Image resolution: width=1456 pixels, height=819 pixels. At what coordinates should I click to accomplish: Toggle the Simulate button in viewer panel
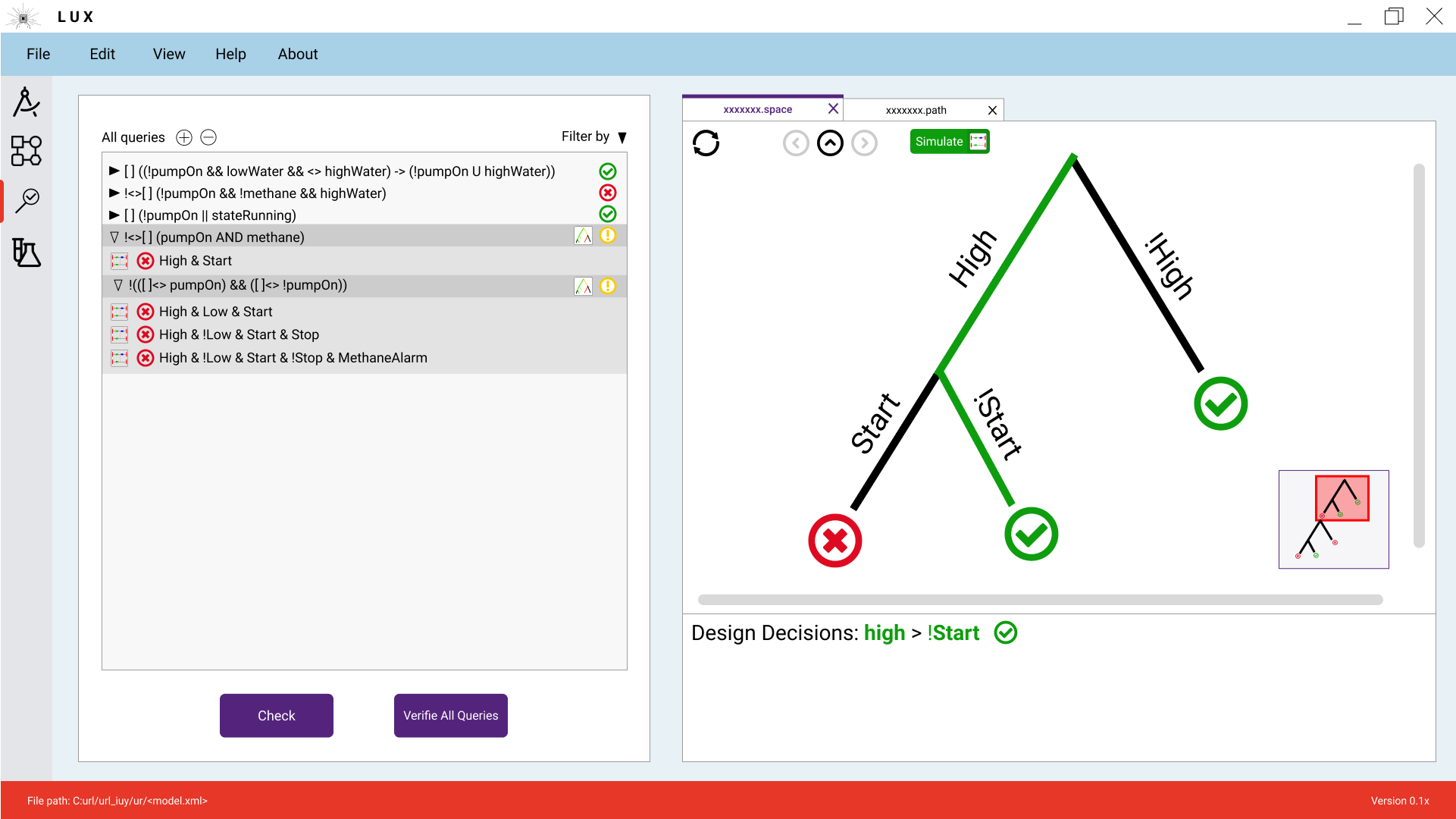click(949, 141)
